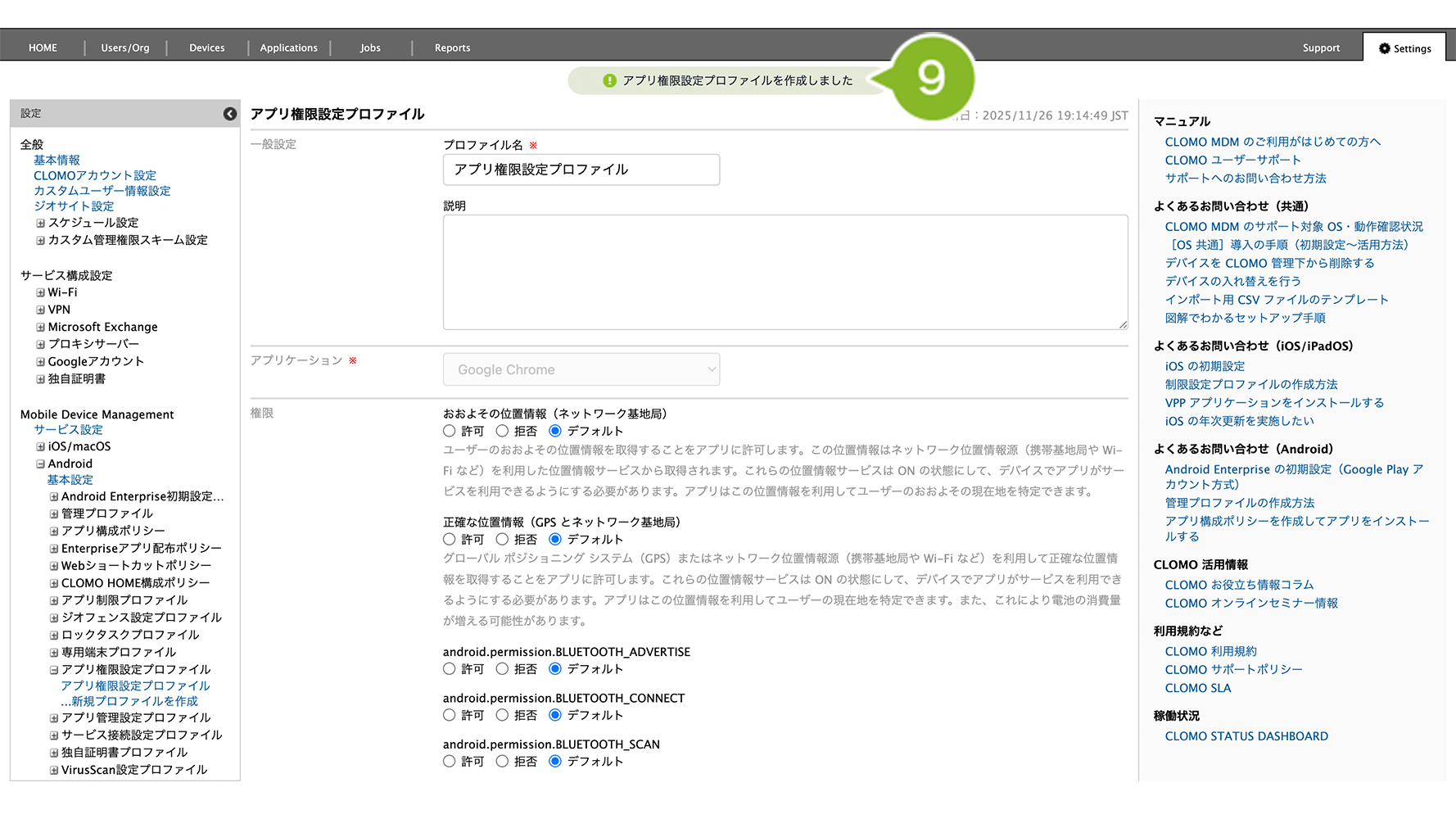Expand the スケジュール設定 tree item

coord(40,223)
